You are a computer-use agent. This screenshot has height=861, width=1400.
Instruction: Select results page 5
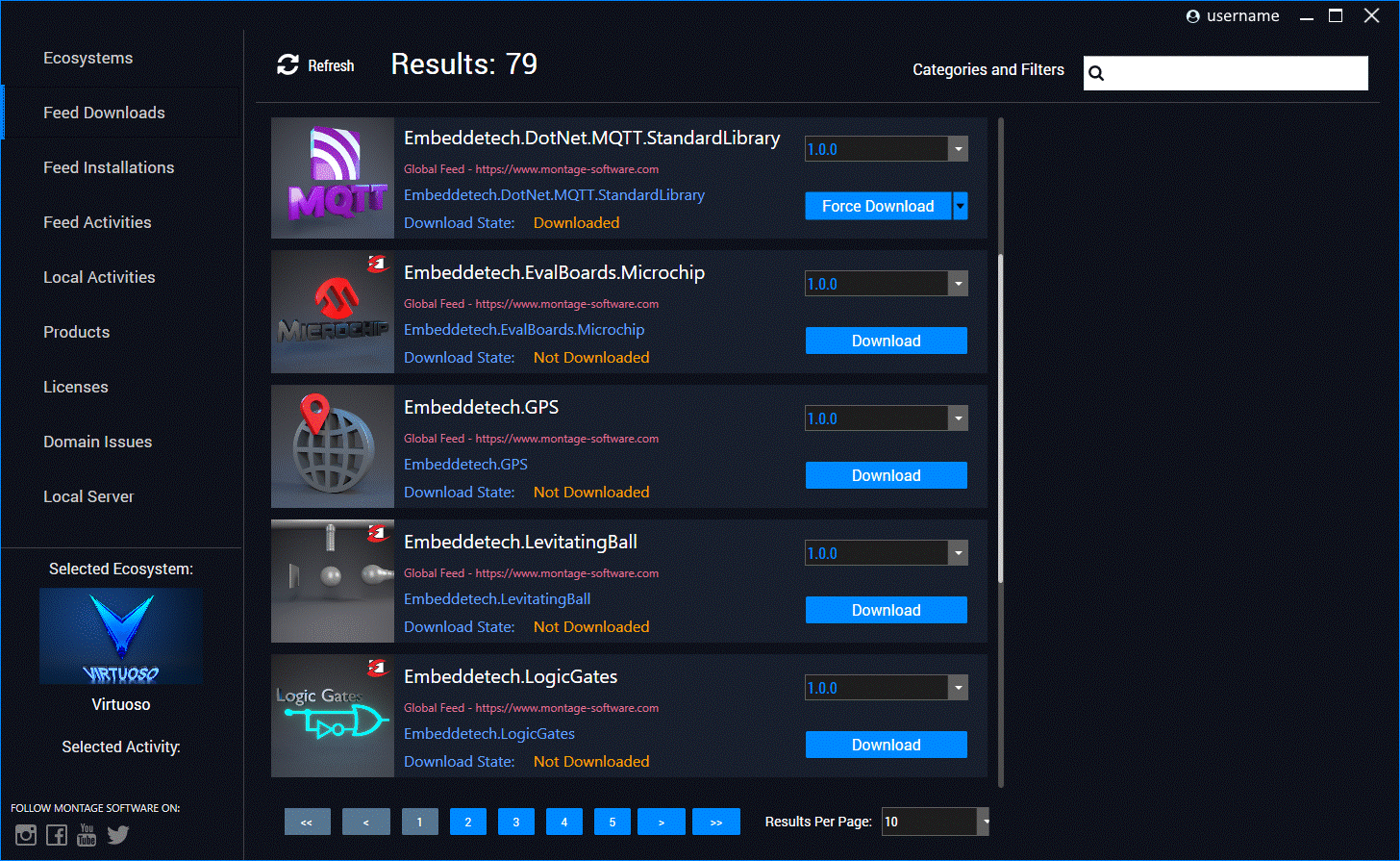pos(612,822)
